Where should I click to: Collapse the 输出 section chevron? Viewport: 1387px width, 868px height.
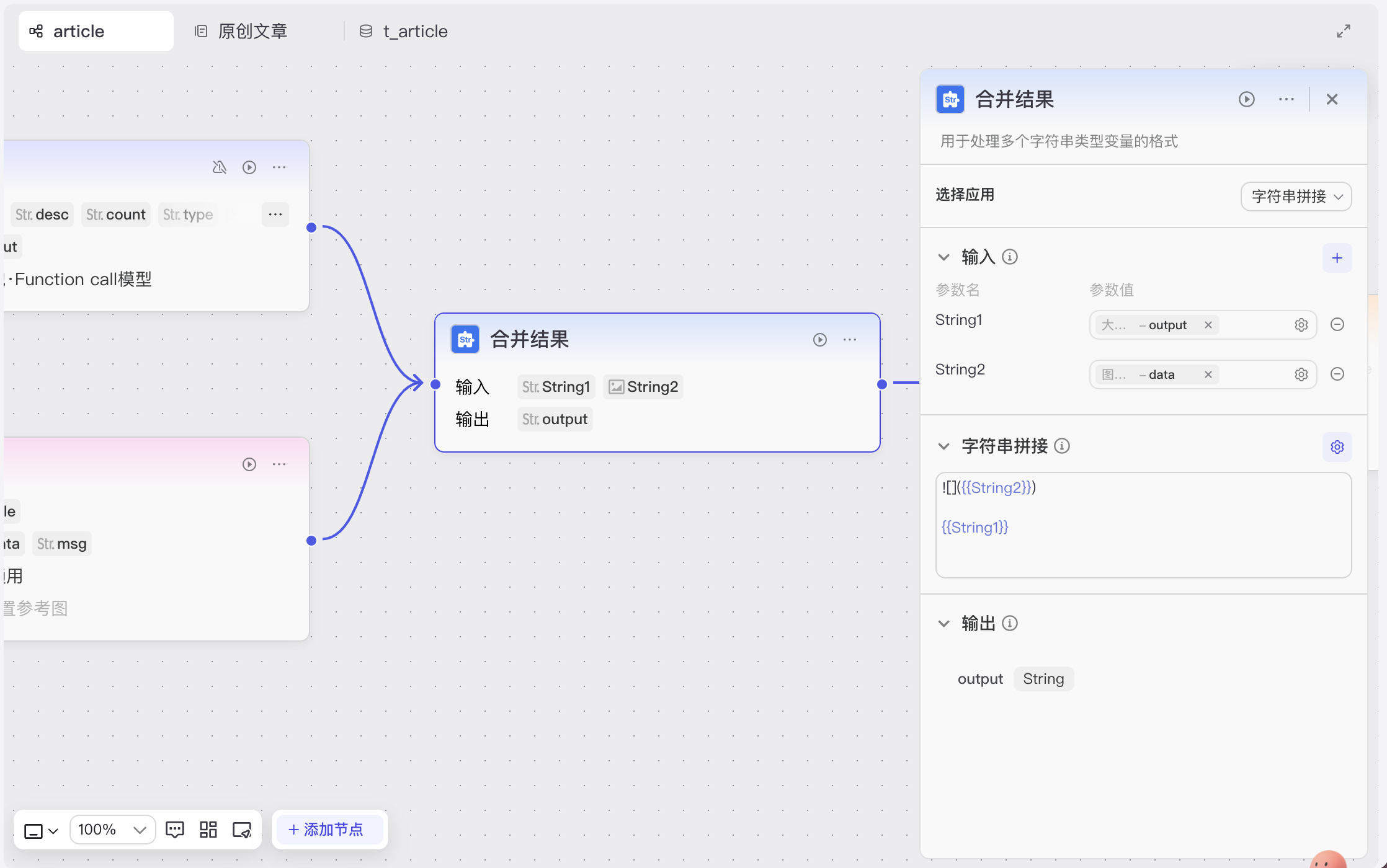943,623
